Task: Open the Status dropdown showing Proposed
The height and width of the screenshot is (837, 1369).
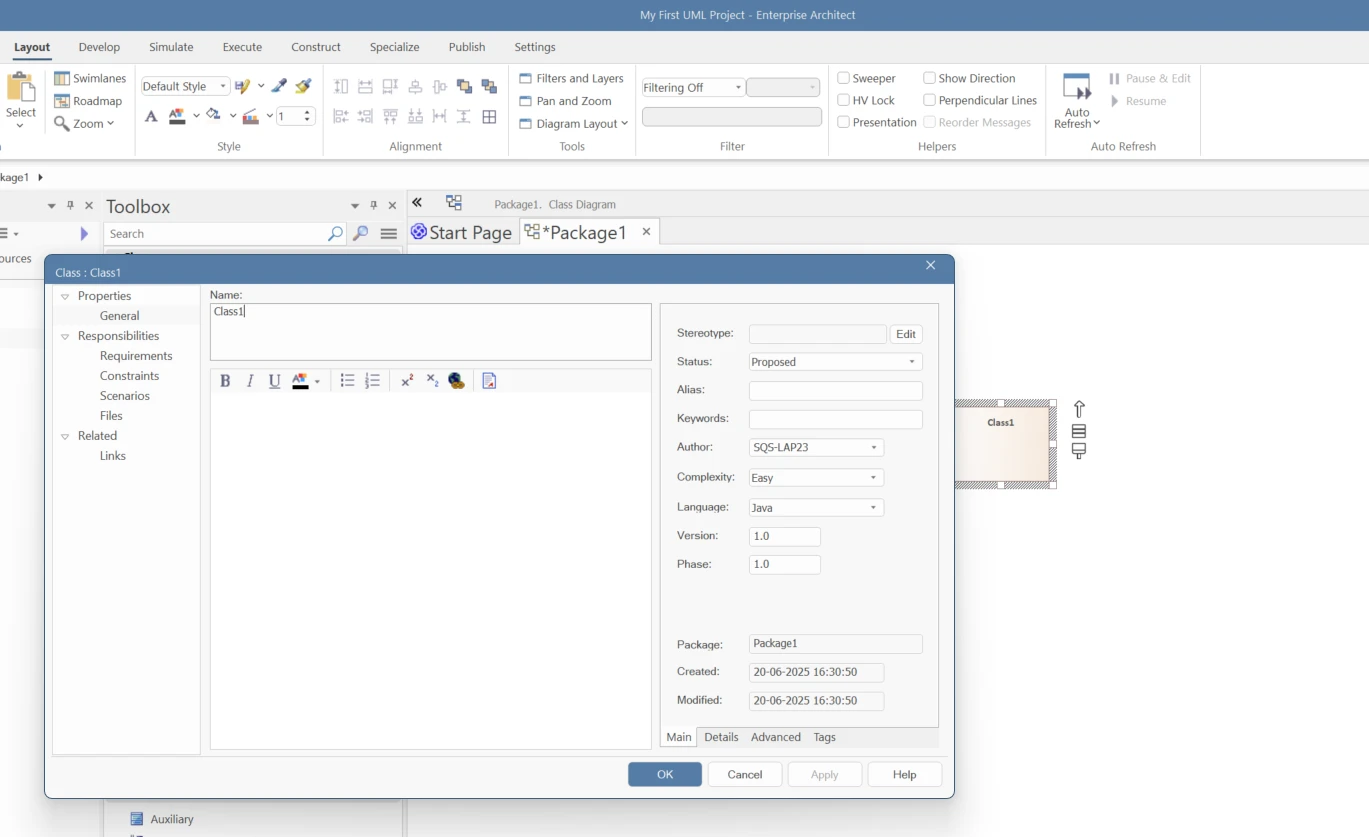Action: tap(835, 362)
